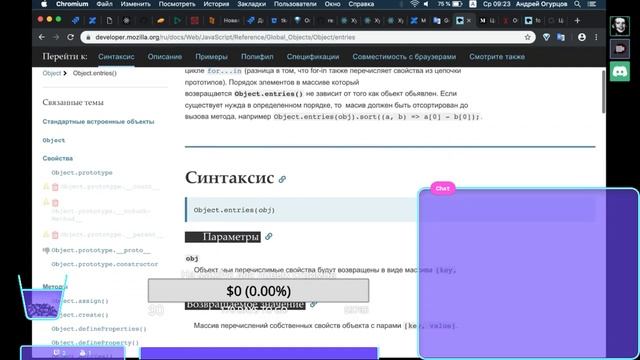Click the camera icon on the right panel
640x360 pixels.
[620, 49]
